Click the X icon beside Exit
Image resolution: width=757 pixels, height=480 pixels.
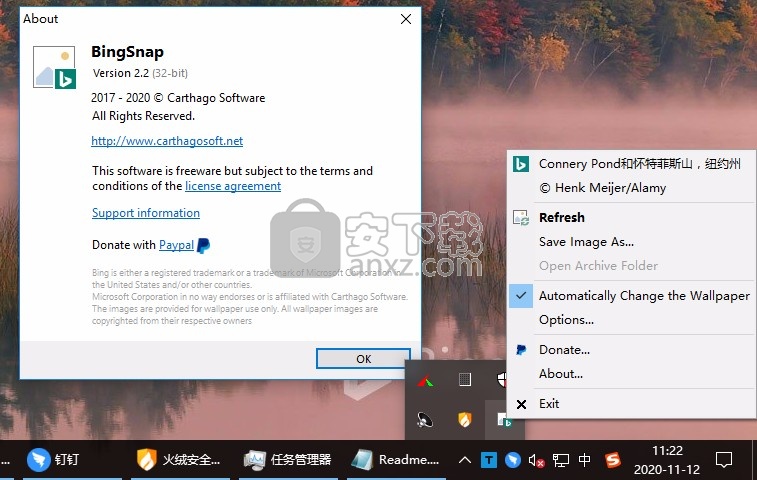pyautogui.click(x=521, y=404)
